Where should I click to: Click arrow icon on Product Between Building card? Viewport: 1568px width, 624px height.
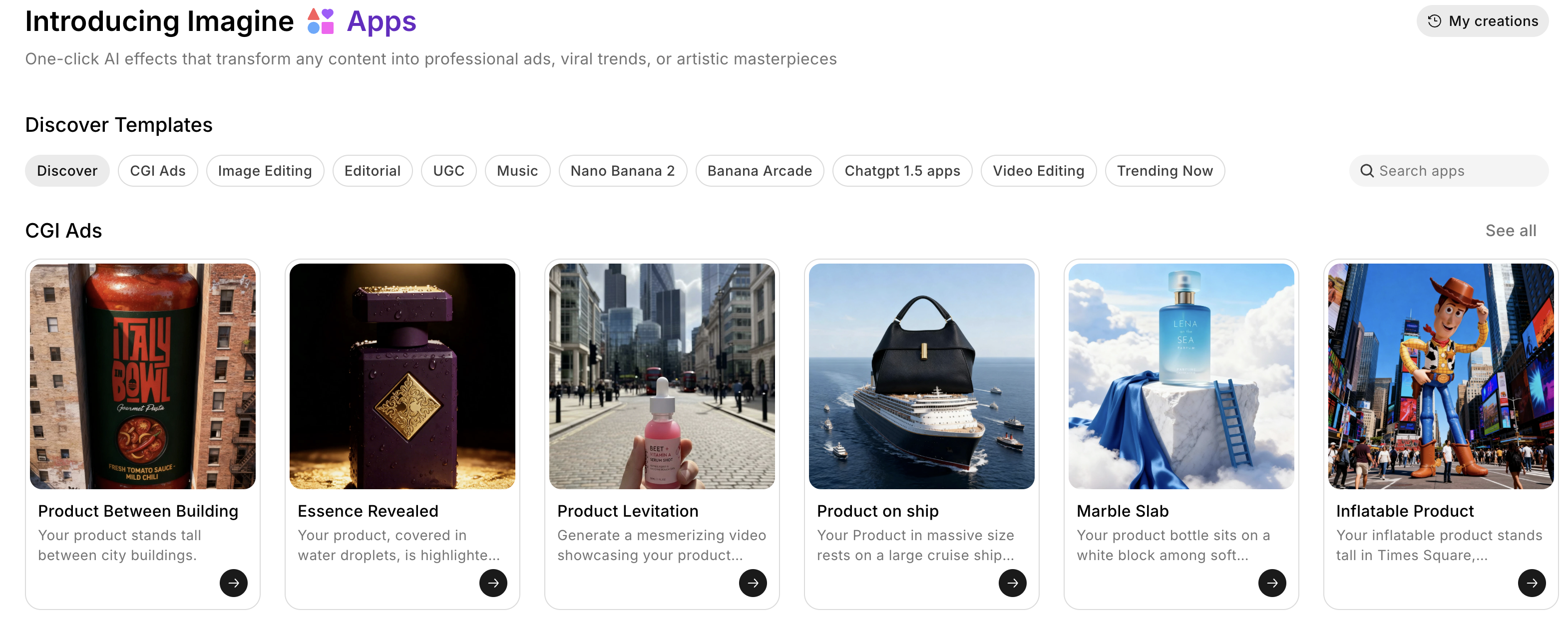pyautogui.click(x=234, y=583)
